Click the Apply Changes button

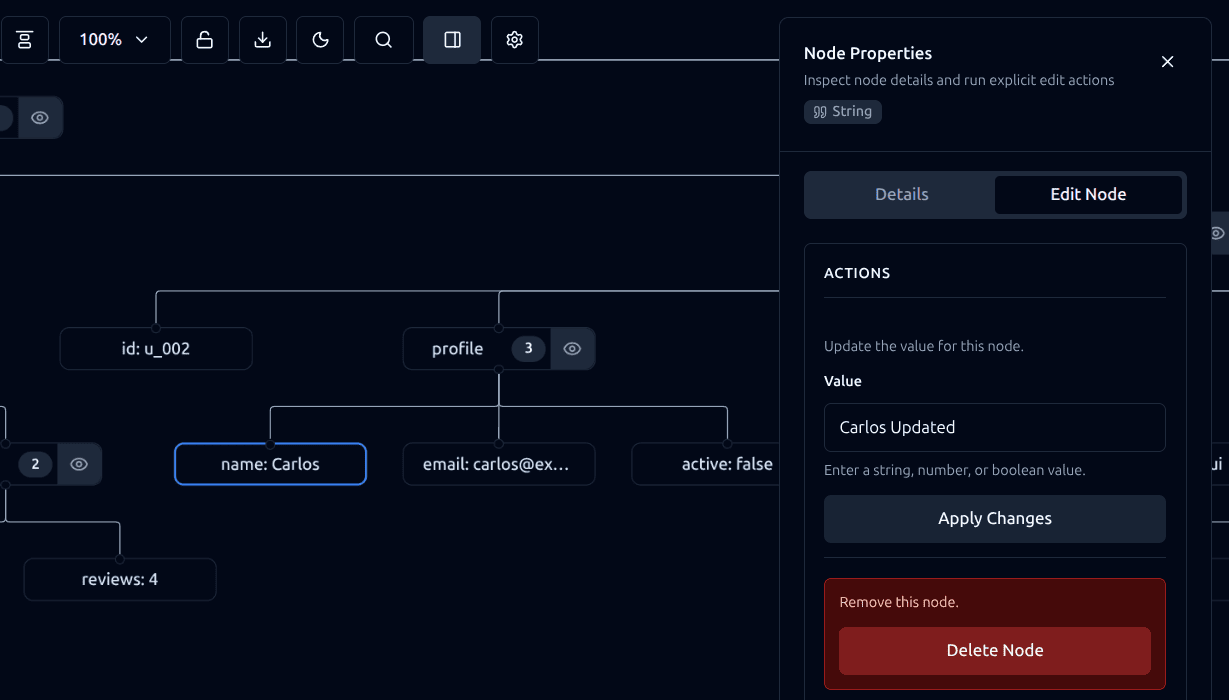pyautogui.click(x=995, y=518)
